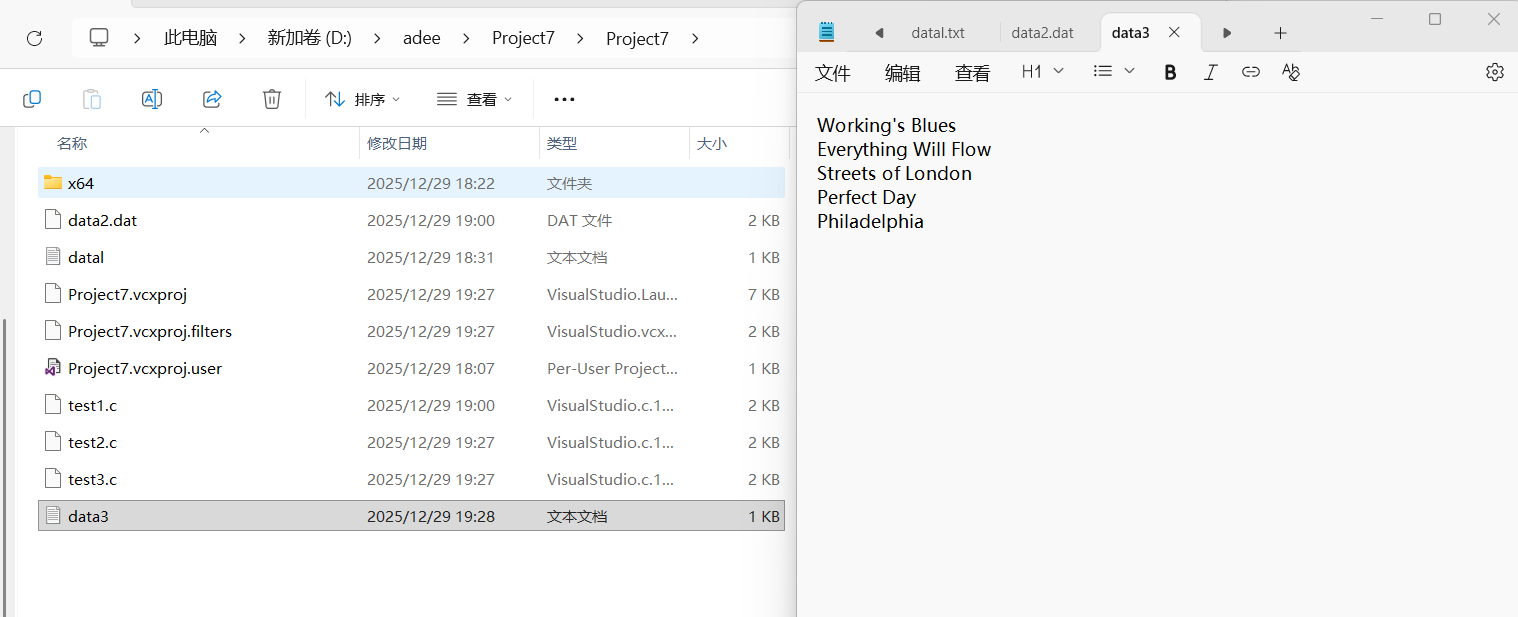
Task: Add a new Notepad tab with plus
Action: tap(1280, 33)
